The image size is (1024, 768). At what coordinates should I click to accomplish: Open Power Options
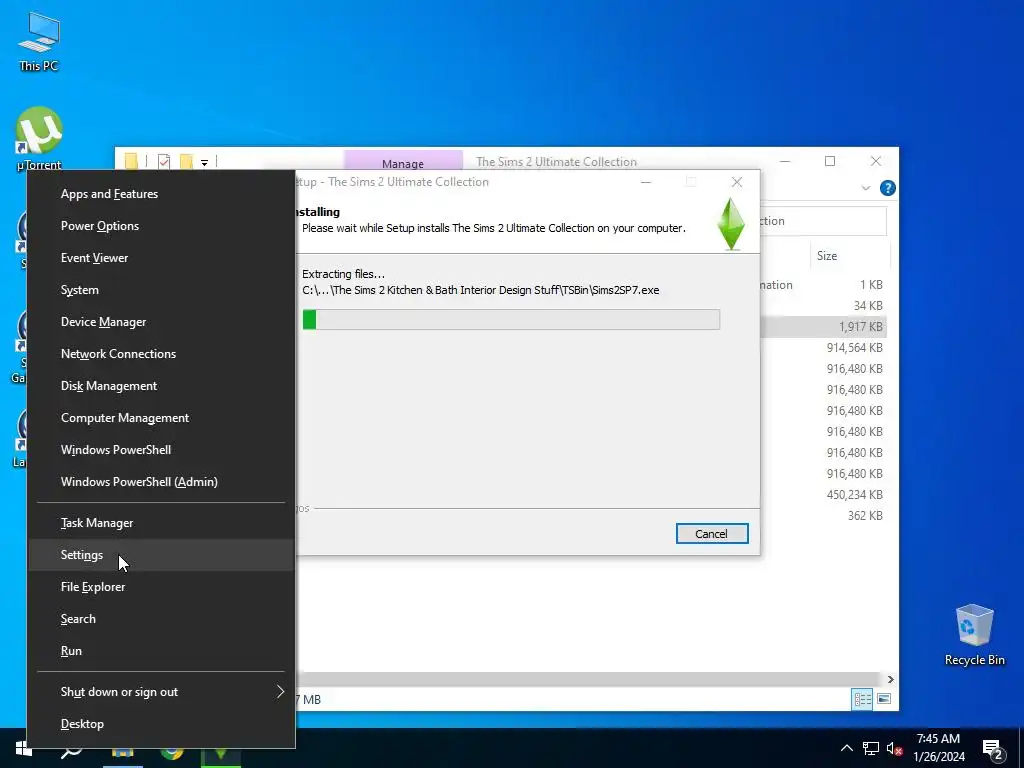(x=161, y=226)
